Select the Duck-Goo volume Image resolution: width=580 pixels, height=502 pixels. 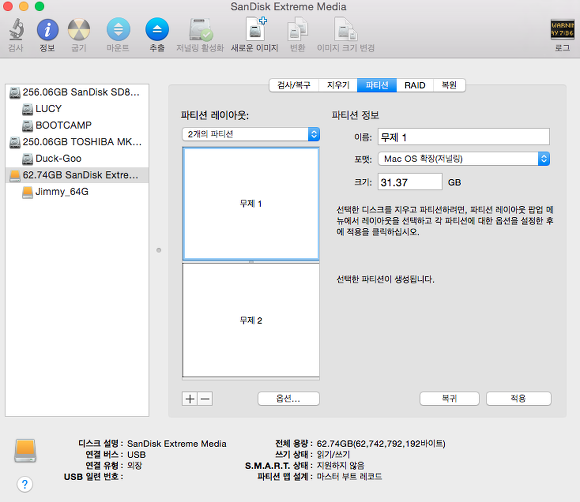coord(77,158)
